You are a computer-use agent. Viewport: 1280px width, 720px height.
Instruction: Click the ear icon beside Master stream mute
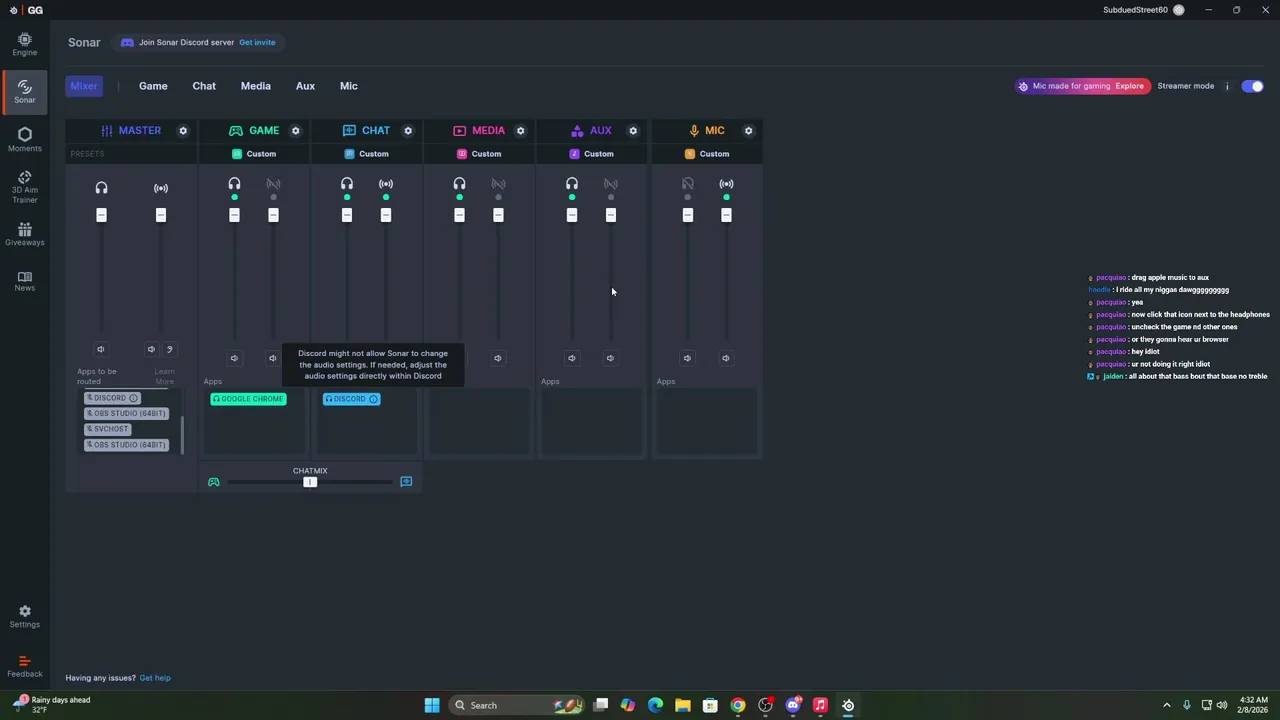[x=169, y=349]
